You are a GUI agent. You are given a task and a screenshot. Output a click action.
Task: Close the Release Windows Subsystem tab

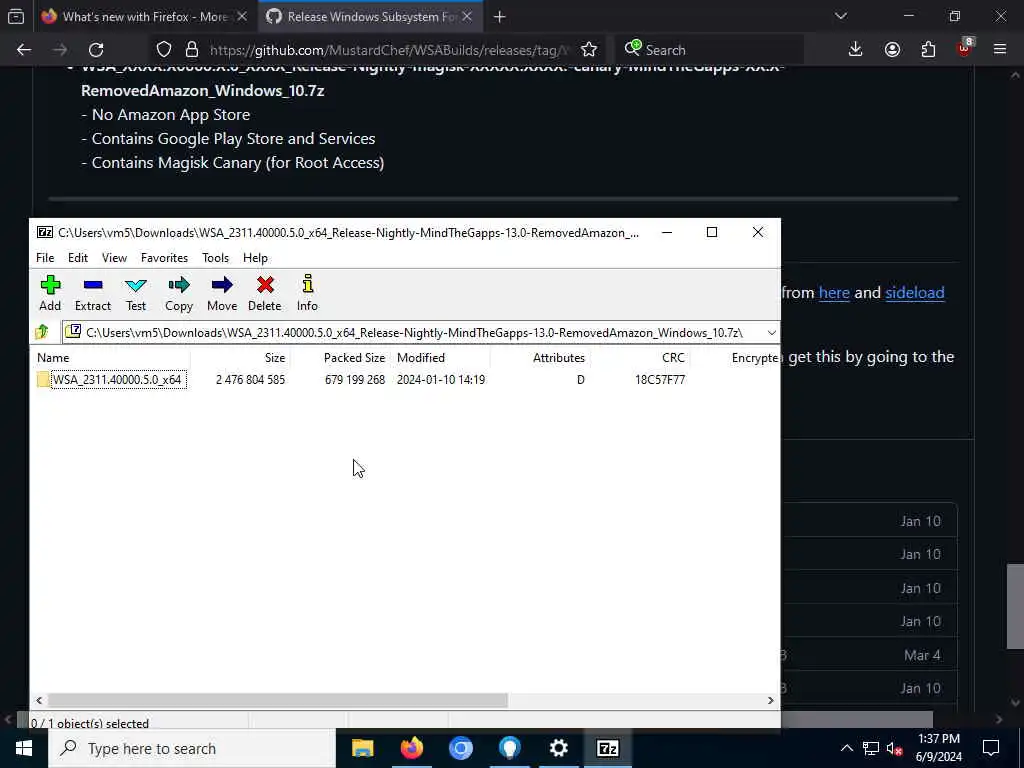pos(467,17)
